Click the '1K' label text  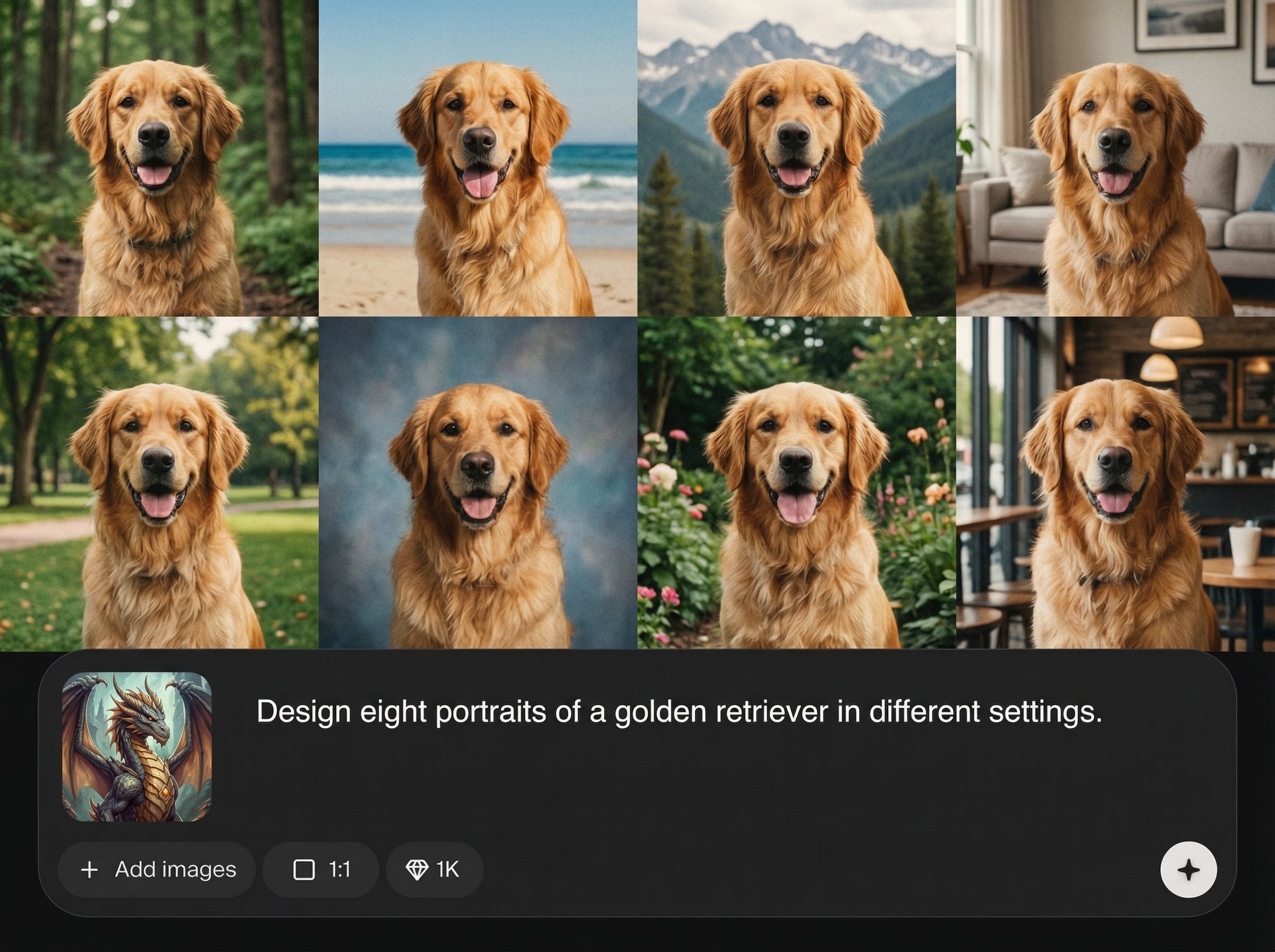447,870
